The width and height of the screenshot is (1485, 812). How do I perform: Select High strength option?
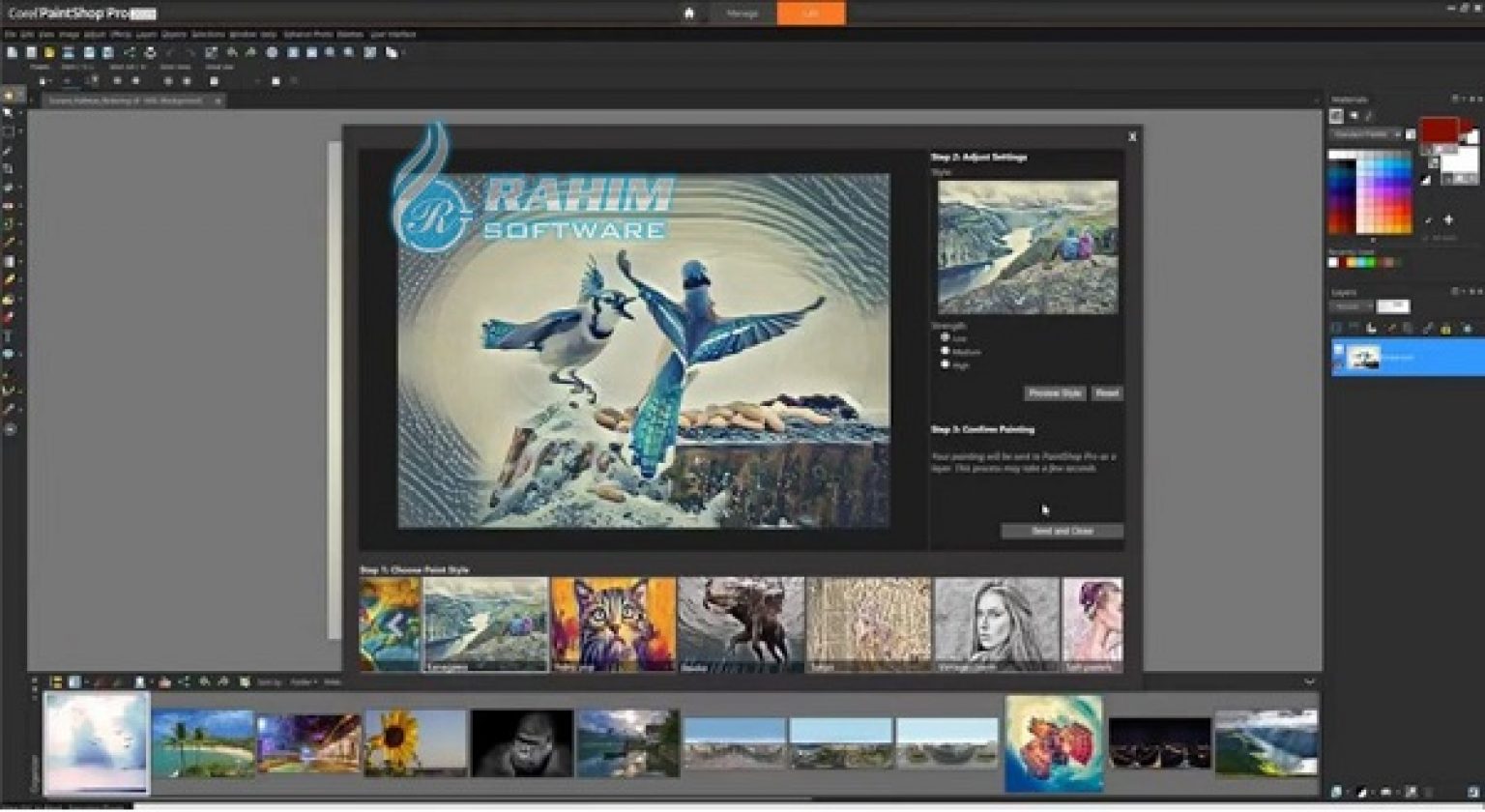946,364
